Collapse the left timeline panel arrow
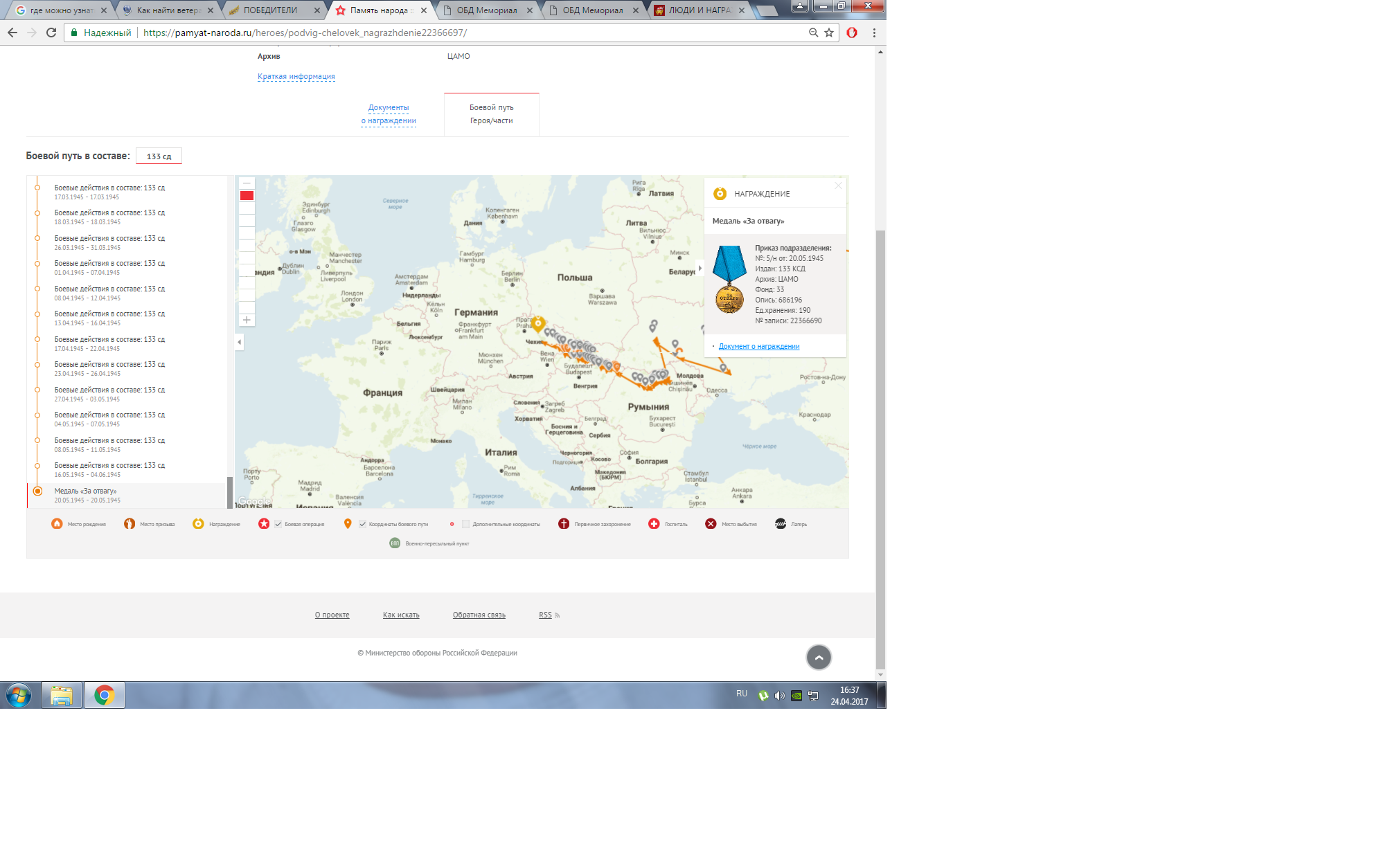The width and height of the screenshot is (1381, 868). click(x=240, y=342)
